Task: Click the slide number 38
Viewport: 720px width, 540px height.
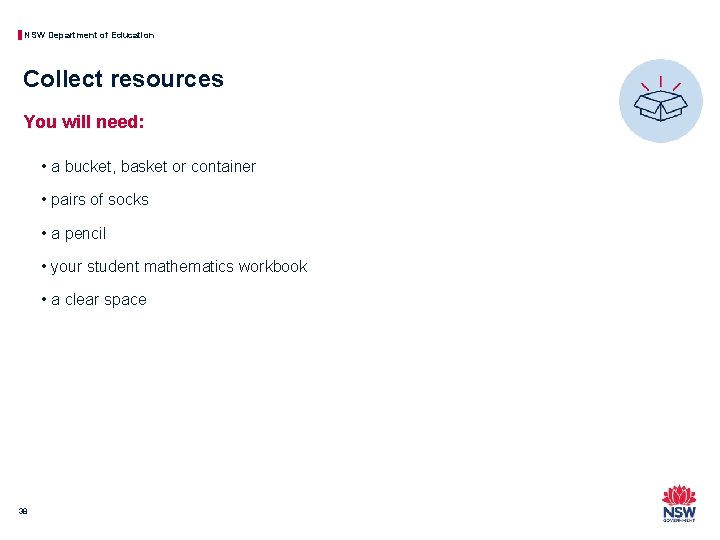Action: (x=23, y=511)
